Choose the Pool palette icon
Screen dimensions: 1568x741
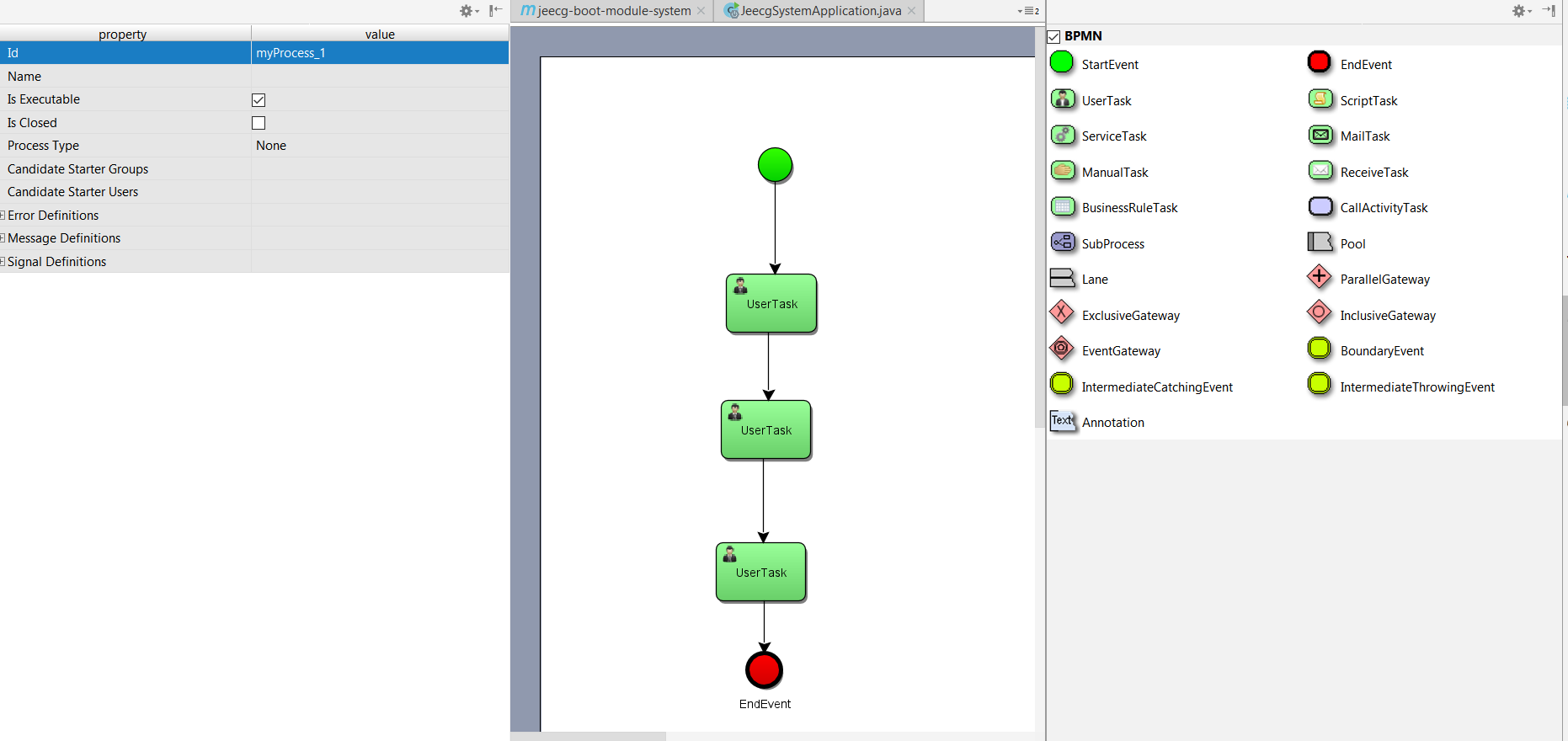point(1320,243)
